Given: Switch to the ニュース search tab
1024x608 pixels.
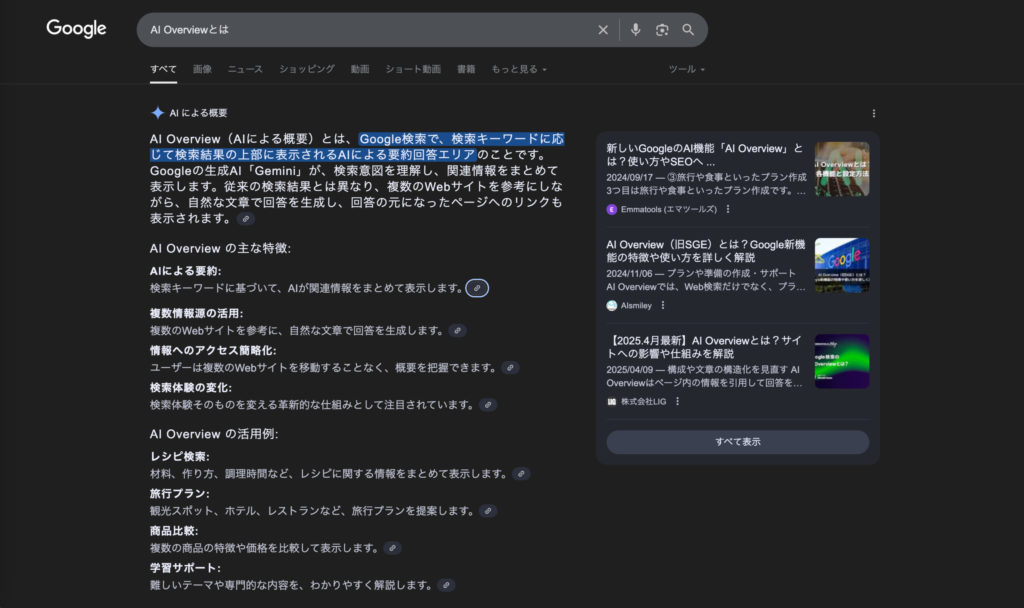Looking at the screenshot, I should pyautogui.click(x=244, y=69).
